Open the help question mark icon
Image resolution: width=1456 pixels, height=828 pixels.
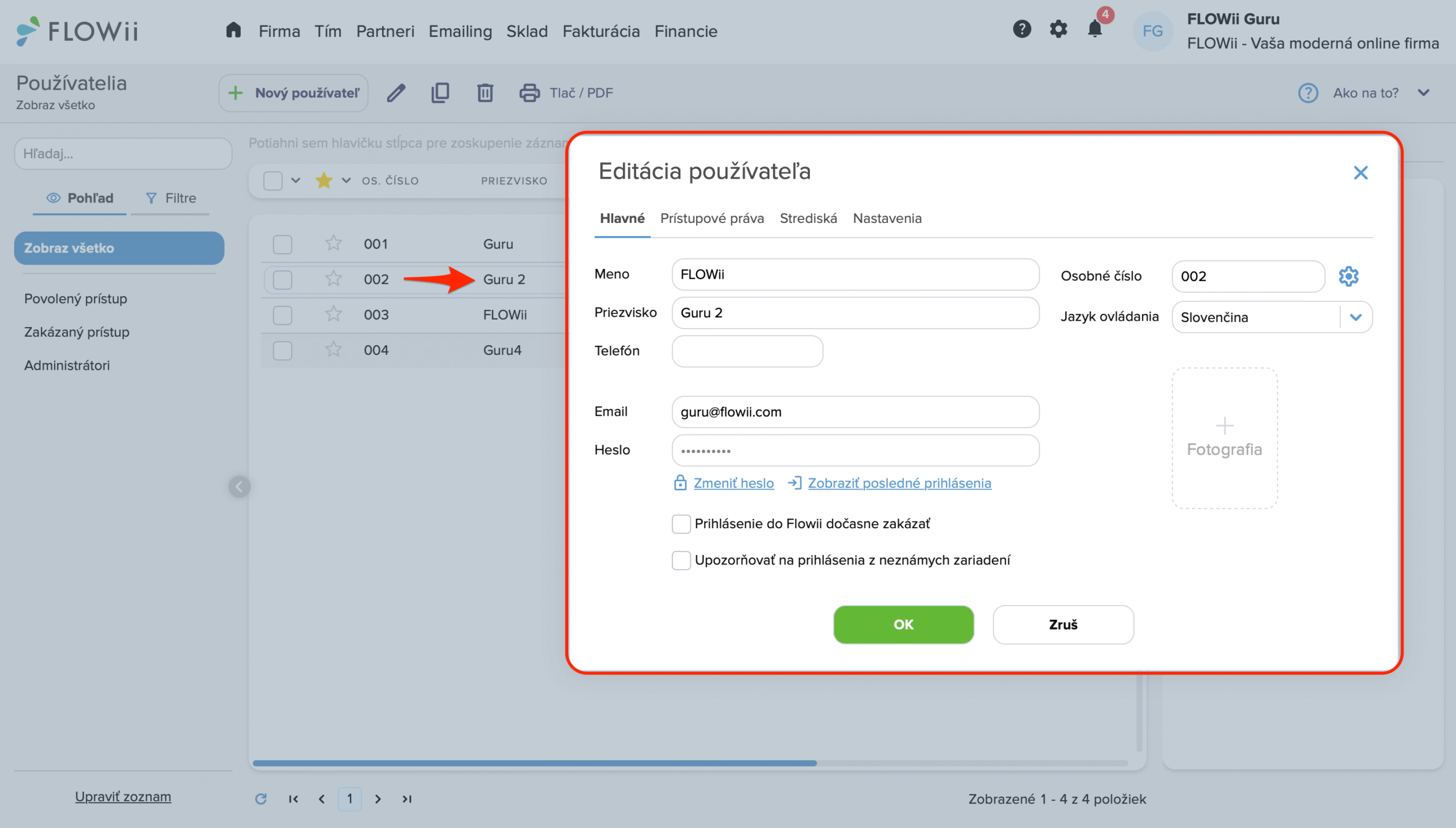(1022, 30)
